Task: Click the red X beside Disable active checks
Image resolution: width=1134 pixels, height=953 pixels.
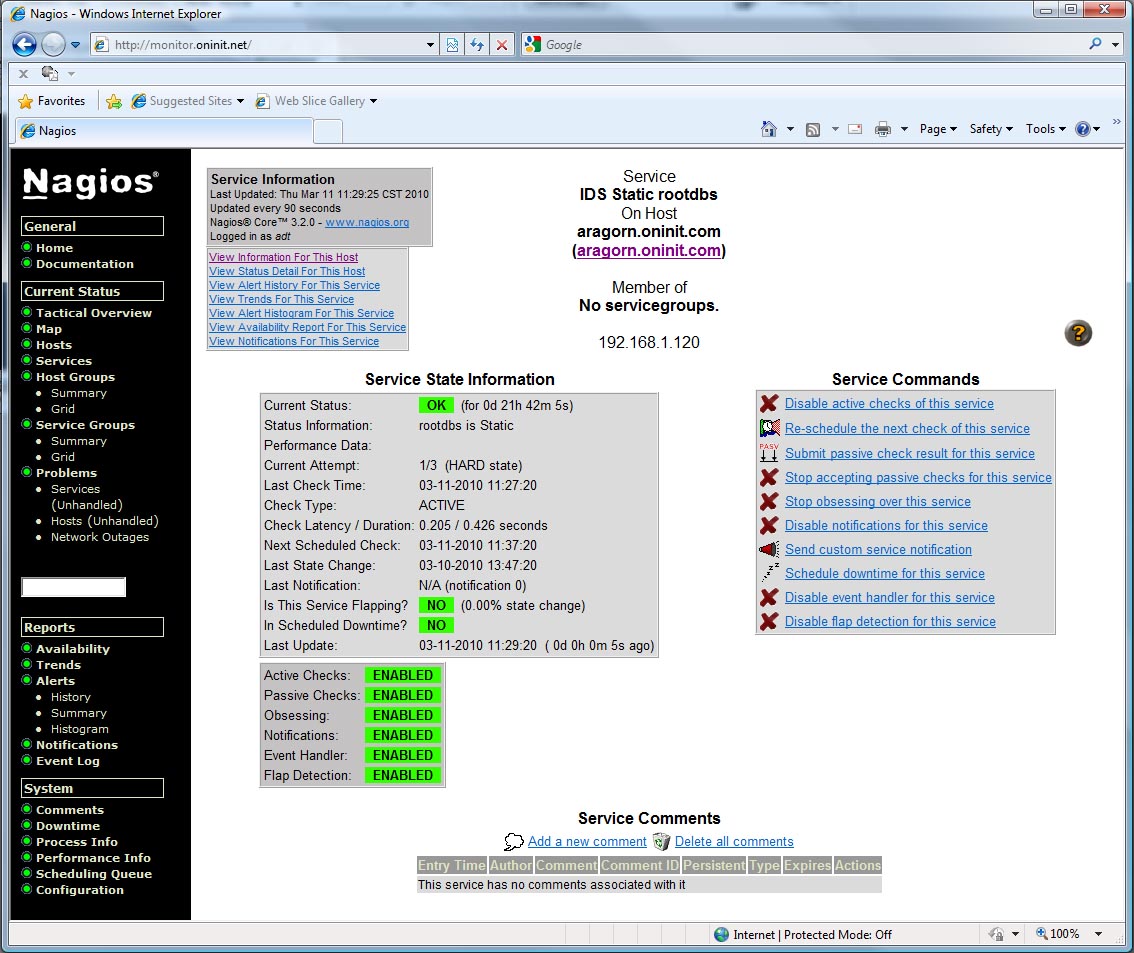Action: click(x=769, y=403)
